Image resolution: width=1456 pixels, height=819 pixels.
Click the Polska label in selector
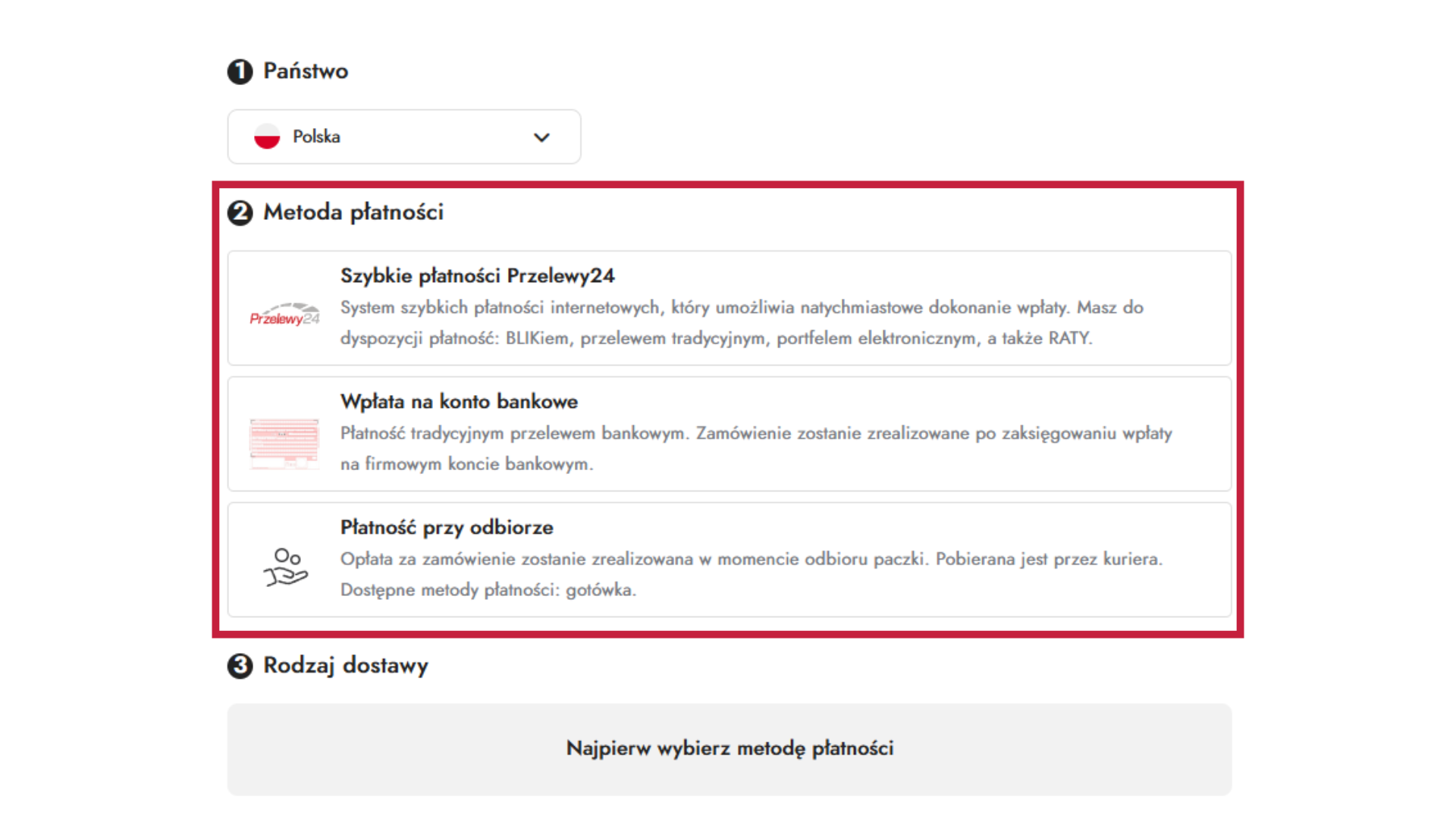(x=316, y=136)
